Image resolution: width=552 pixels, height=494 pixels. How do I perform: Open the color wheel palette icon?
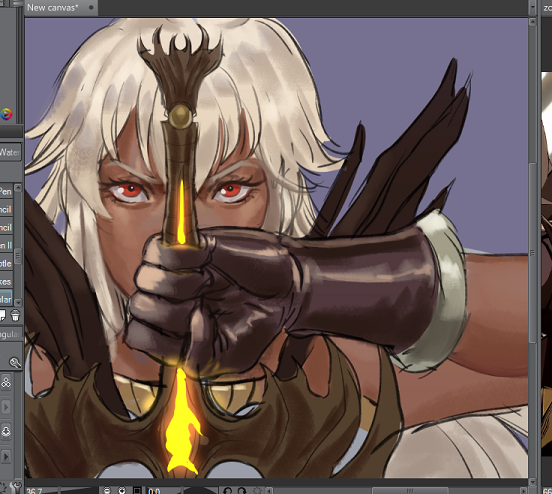point(6,114)
